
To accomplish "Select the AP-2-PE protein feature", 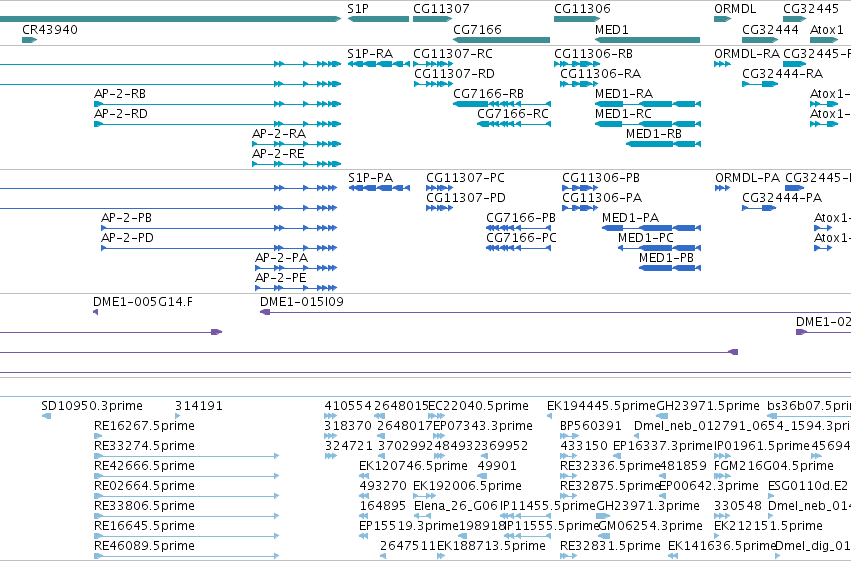I will pyautogui.click(x=296, y=288).
